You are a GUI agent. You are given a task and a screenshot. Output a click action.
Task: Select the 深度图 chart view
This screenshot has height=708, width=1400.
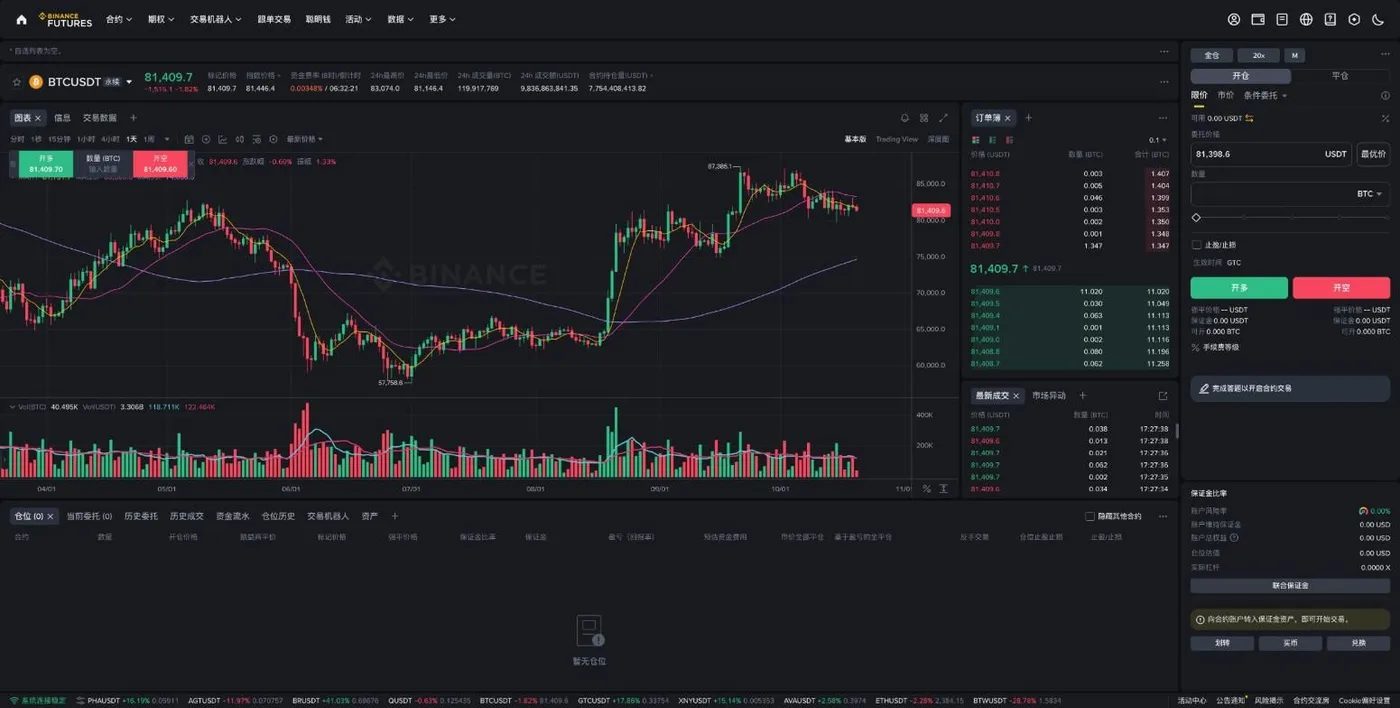coord(938,140)
